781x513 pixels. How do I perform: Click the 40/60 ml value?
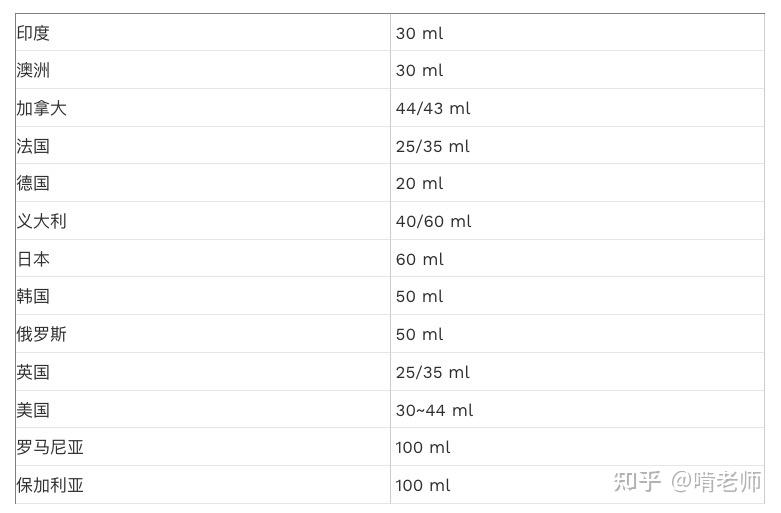coord(432,221)
